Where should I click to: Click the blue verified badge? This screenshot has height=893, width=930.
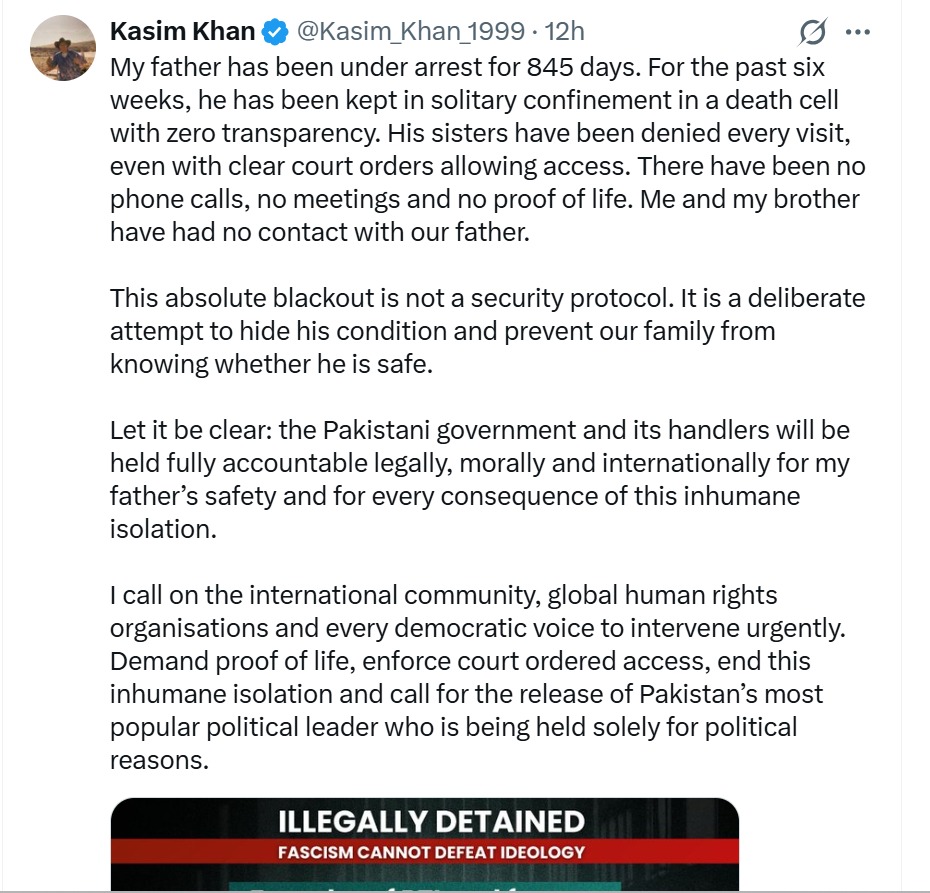click(x=274, y=32)
